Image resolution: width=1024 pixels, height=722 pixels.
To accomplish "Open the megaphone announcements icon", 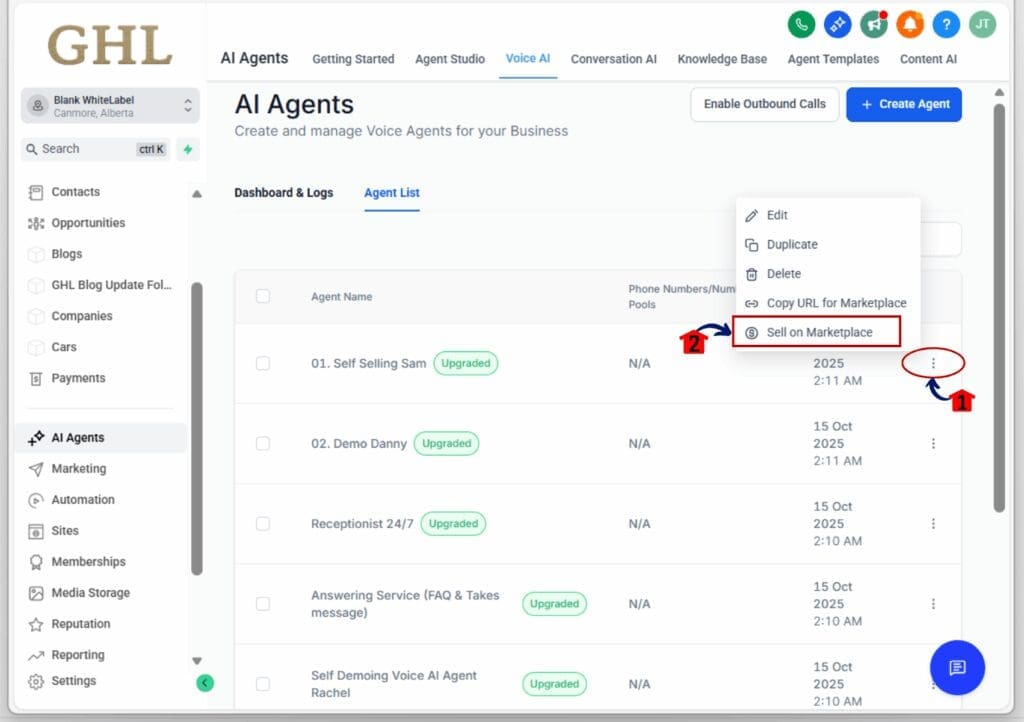I will click(874, 25).
